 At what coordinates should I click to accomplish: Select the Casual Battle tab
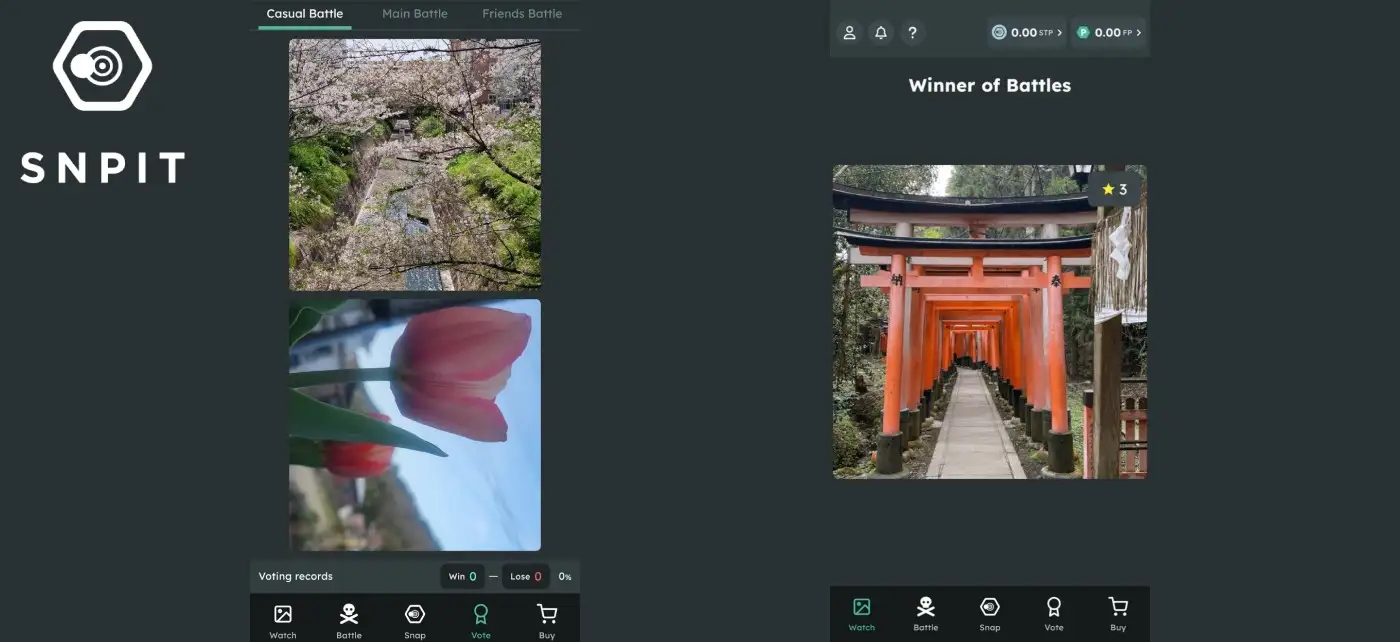pos(305,14)
